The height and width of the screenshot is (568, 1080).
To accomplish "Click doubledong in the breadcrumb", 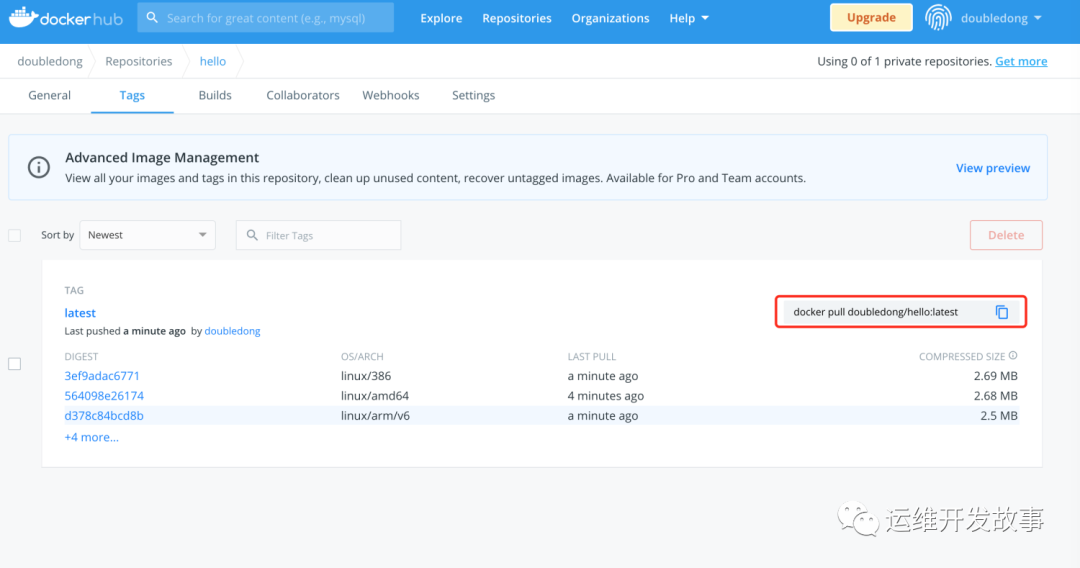I will click(x=50, y=61).
